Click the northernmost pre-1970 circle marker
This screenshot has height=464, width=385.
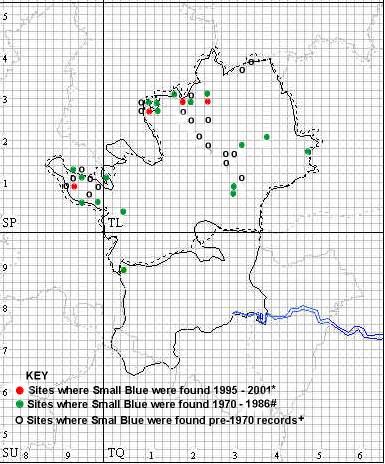click(251, 62)
